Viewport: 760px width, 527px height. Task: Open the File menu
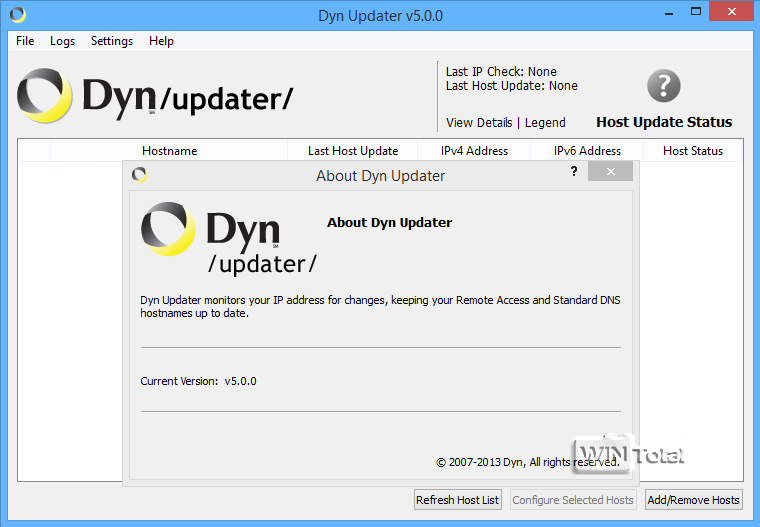coord(25,41)
